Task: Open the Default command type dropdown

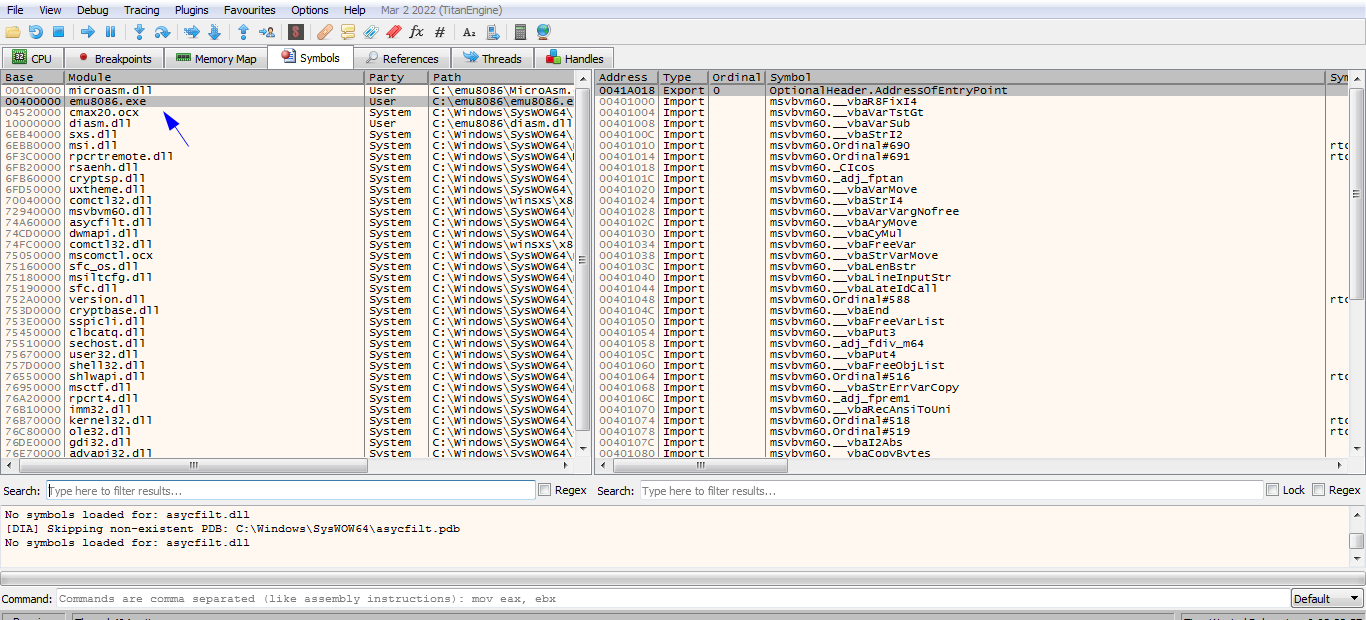Action: [x=1326, y=599]
